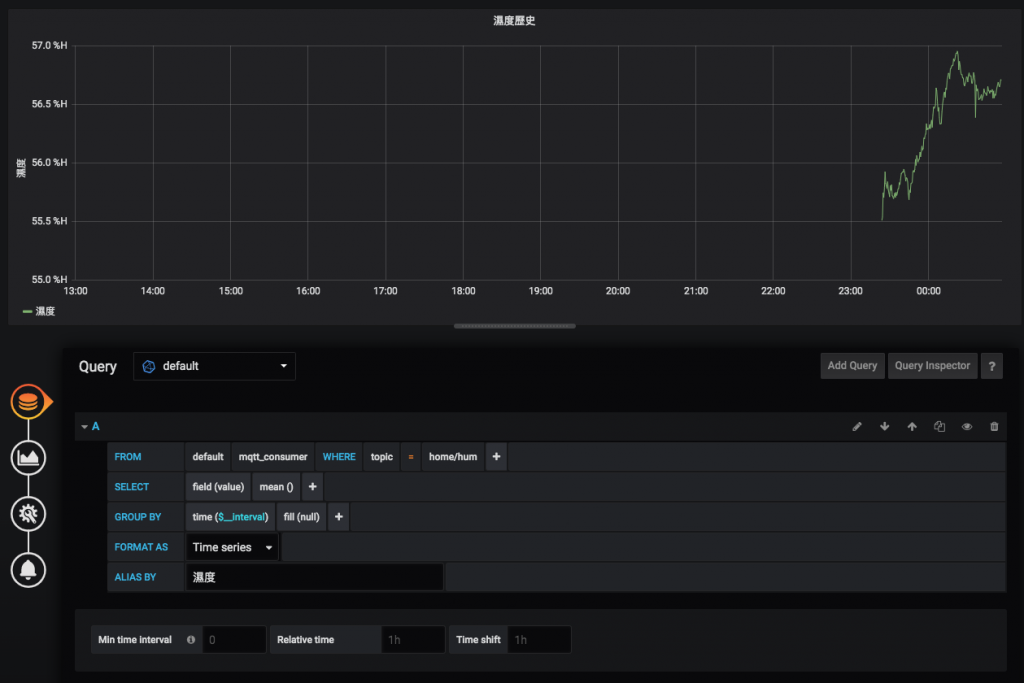Click the panel resize handle bar
Image resolution: width=1024 pixels, height=683 pixels.
(x=515, y=326)
